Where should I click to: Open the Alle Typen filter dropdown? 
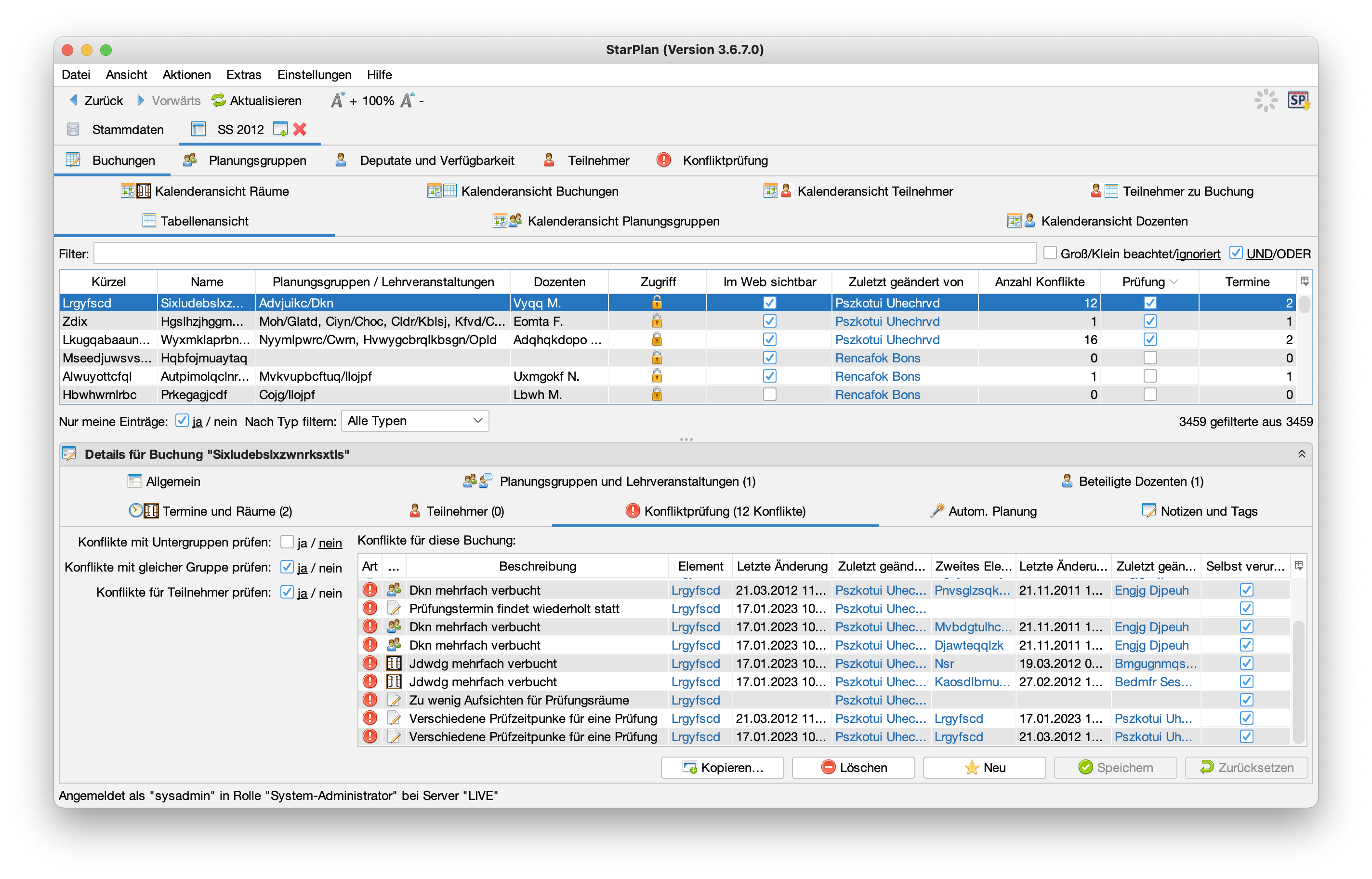(415, 421)
